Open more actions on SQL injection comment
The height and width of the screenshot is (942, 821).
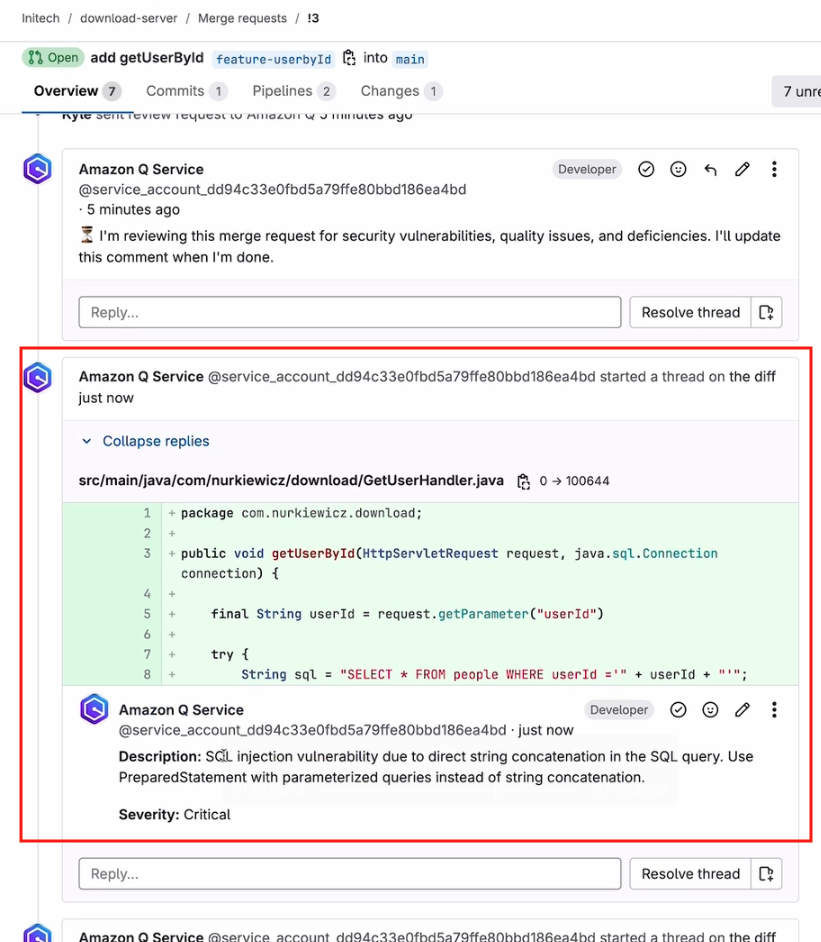(774, 710)
